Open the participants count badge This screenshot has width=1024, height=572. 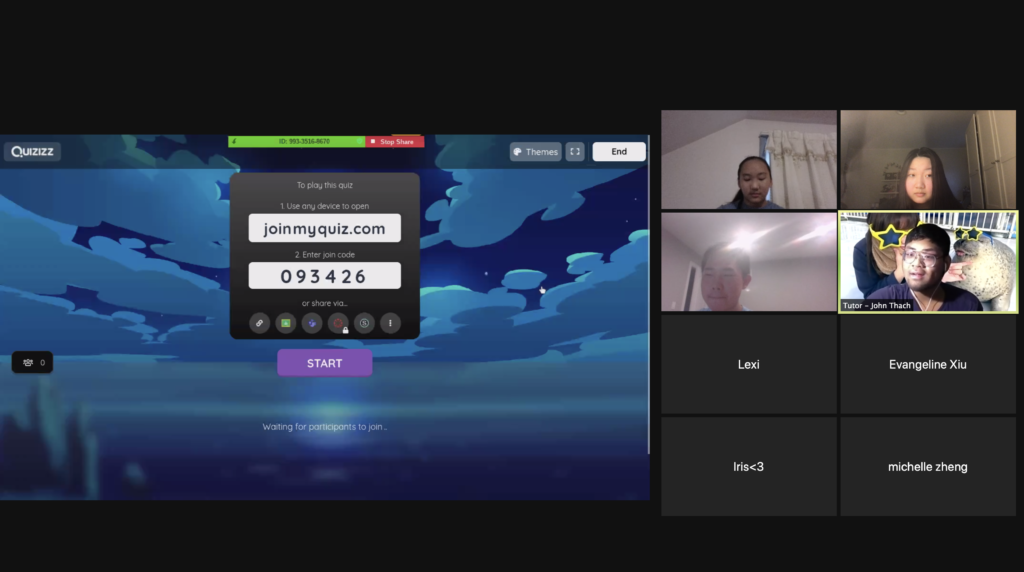33,362
